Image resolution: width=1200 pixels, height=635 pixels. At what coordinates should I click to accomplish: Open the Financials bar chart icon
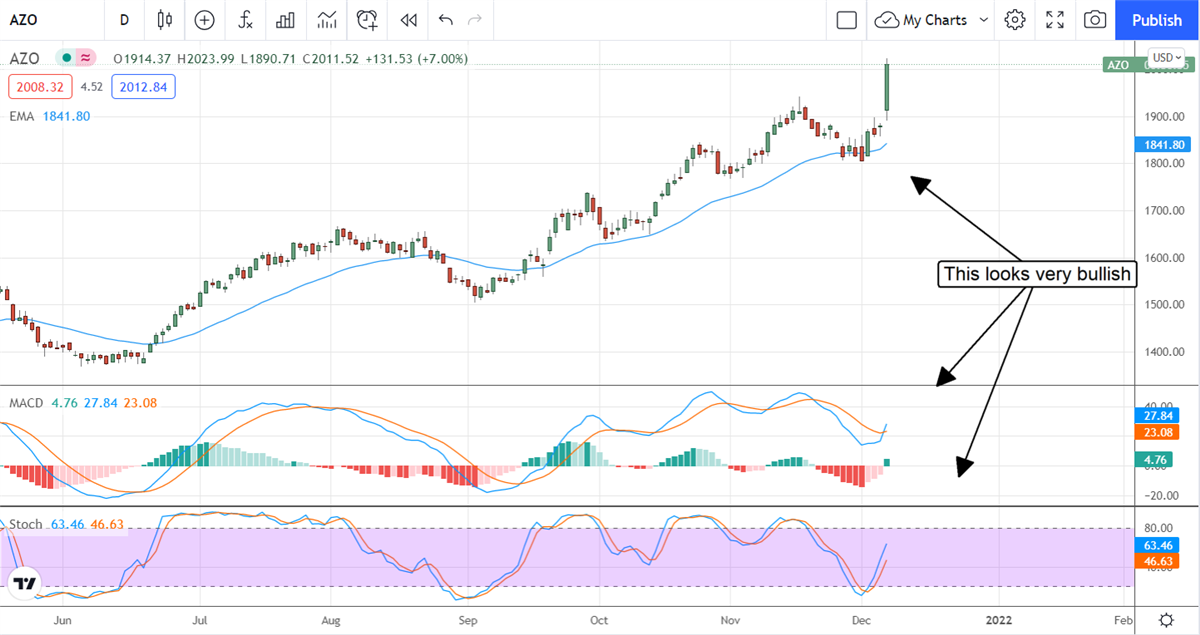(x=286, y=19)
